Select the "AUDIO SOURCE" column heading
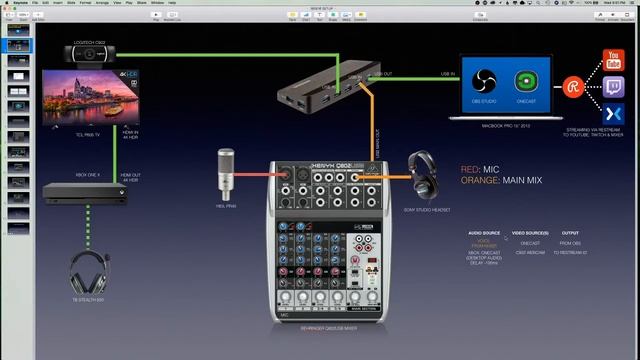Image resolution: width=640 pixels, height=360 pixels. (484, 233)
